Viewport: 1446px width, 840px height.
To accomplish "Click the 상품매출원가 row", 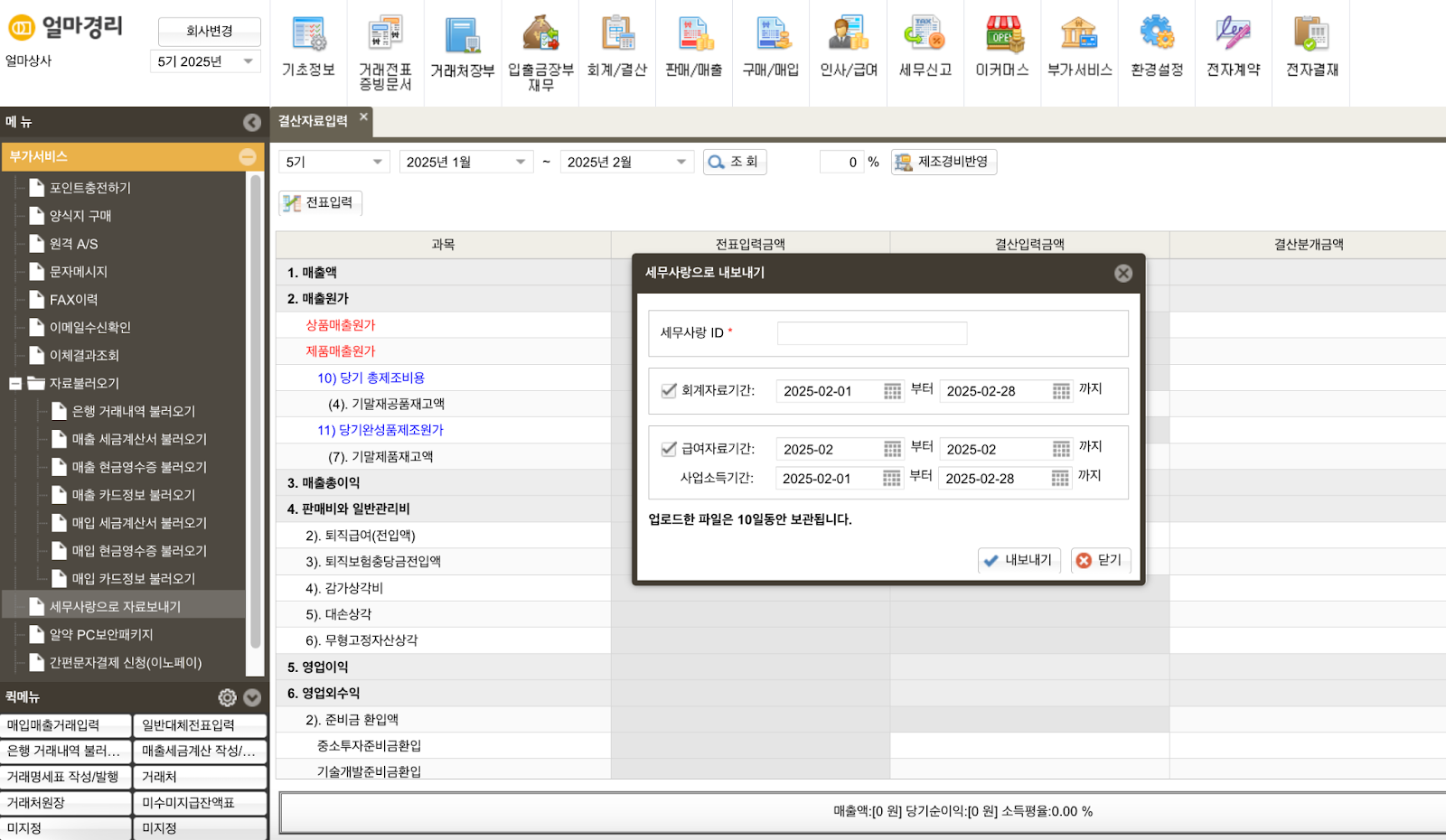I will pyautogui.click(x=444, y=325).
